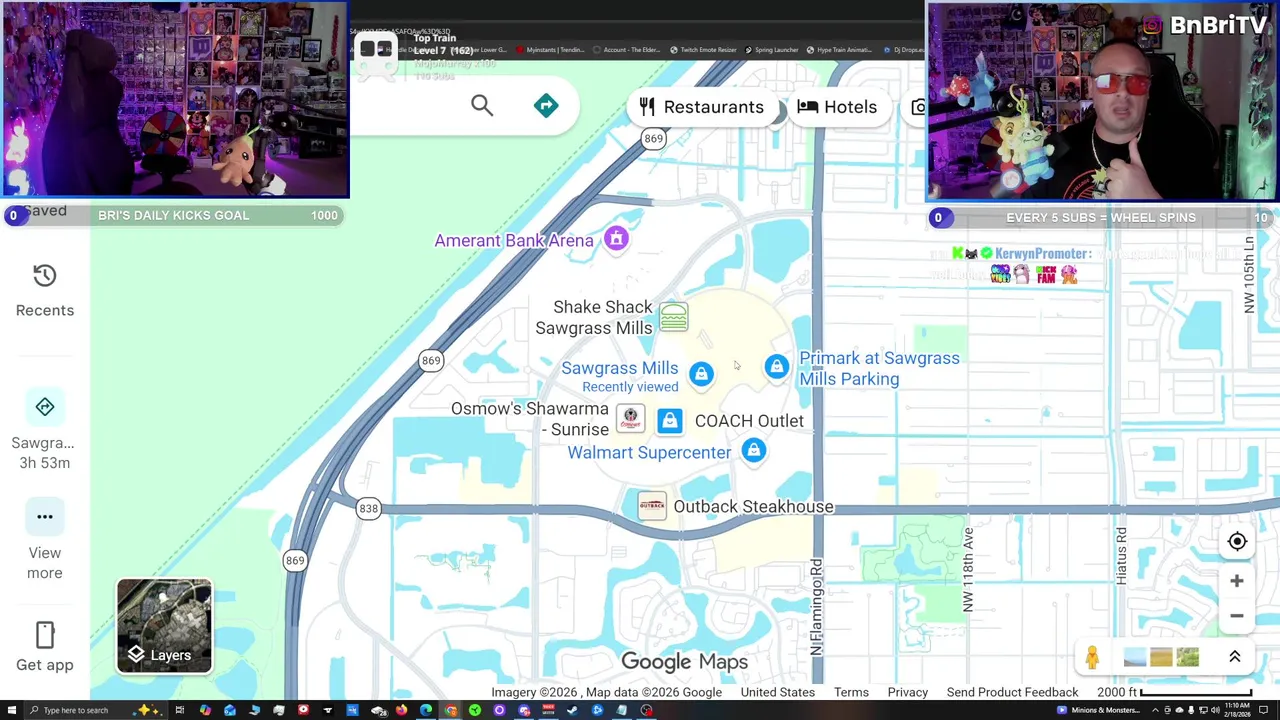
Task: Open Recents in the sidebar
Action: (x=44, y=291)
